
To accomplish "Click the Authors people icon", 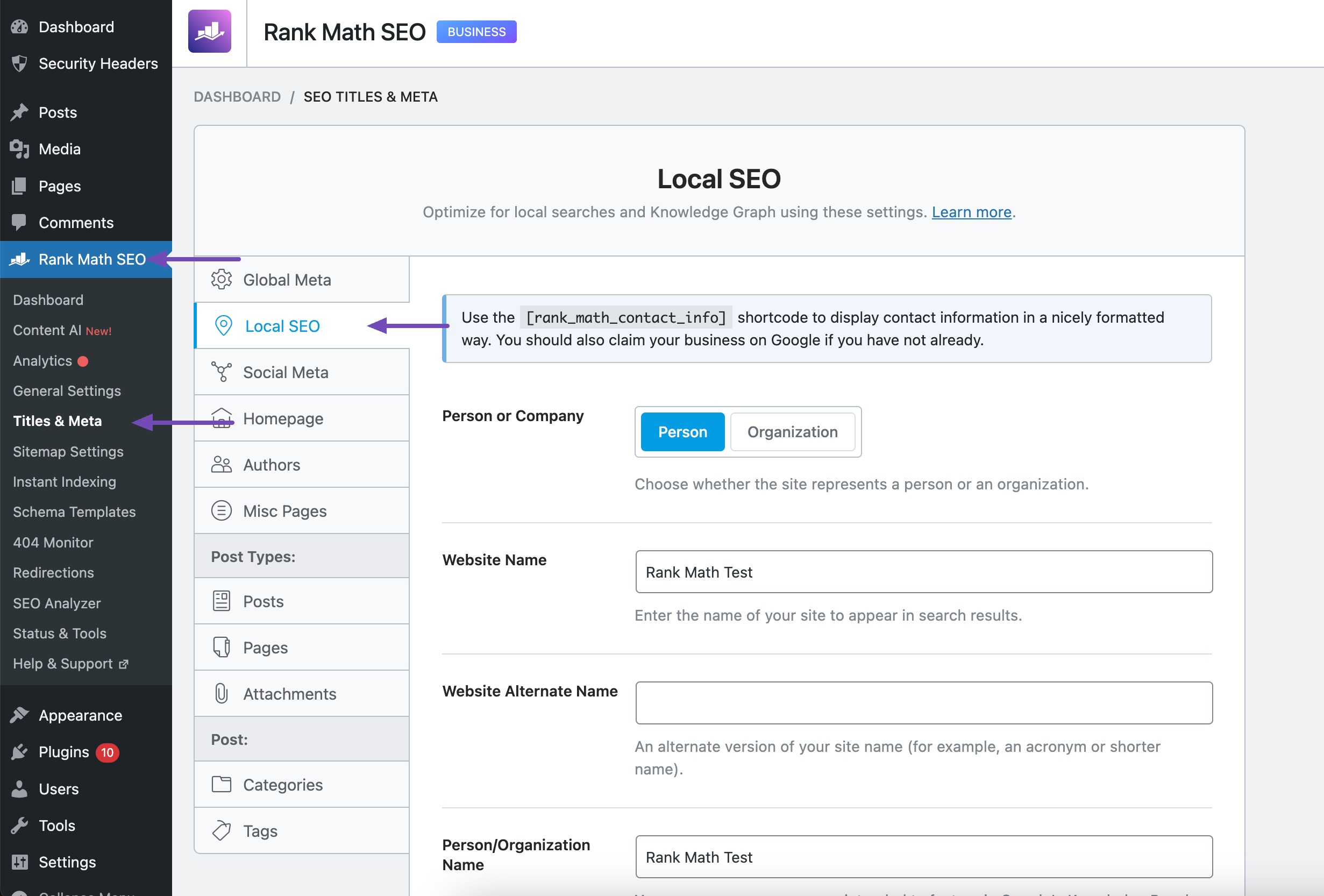I will point(221,465).
